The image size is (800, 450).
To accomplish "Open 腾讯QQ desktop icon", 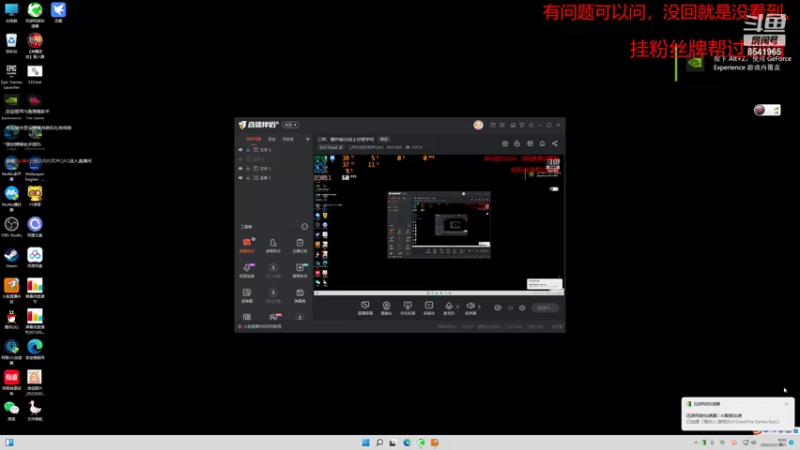I will [x=11, y=319].
